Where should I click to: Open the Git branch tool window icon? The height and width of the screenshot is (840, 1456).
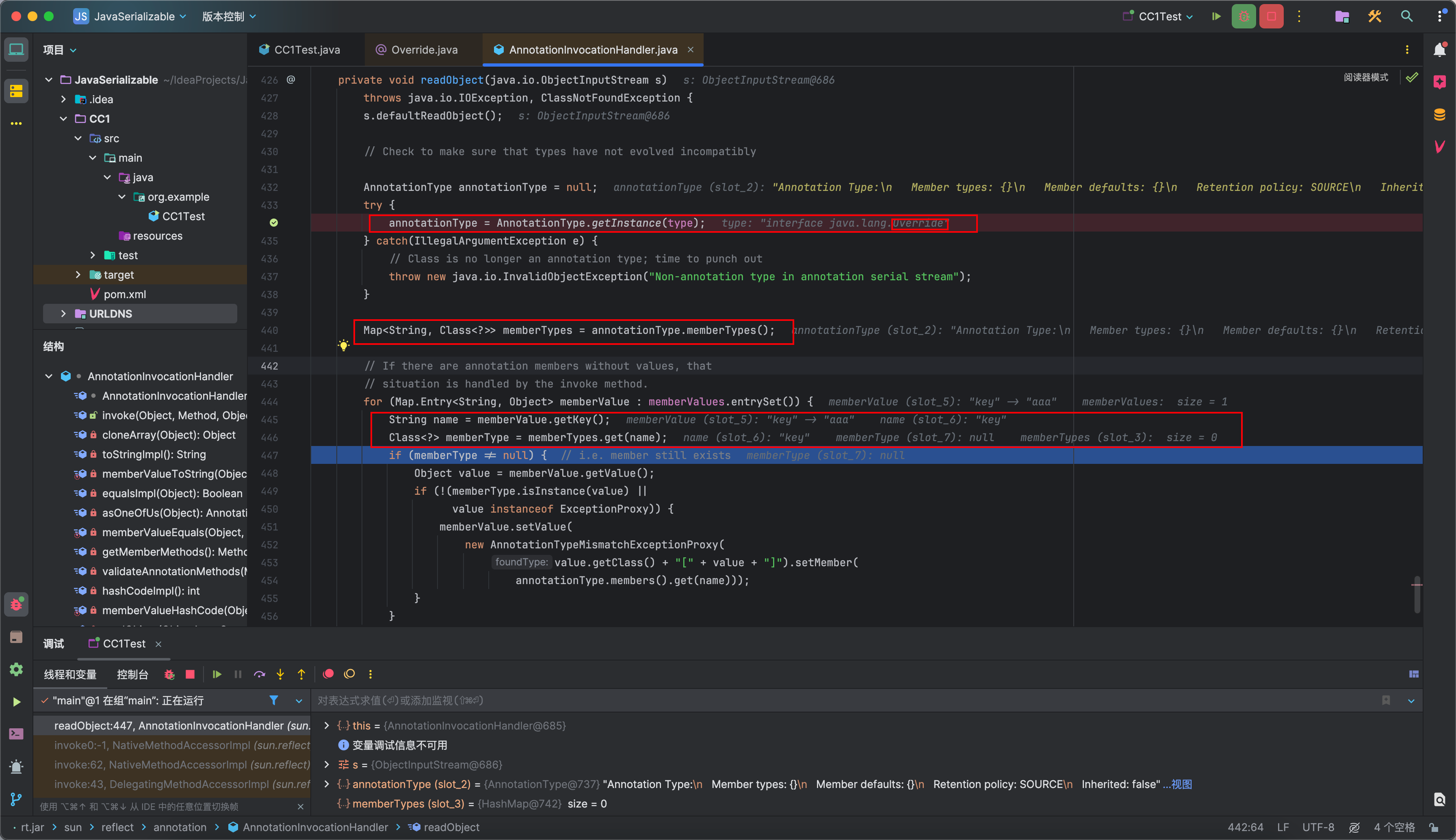click(x=16, y=799)
